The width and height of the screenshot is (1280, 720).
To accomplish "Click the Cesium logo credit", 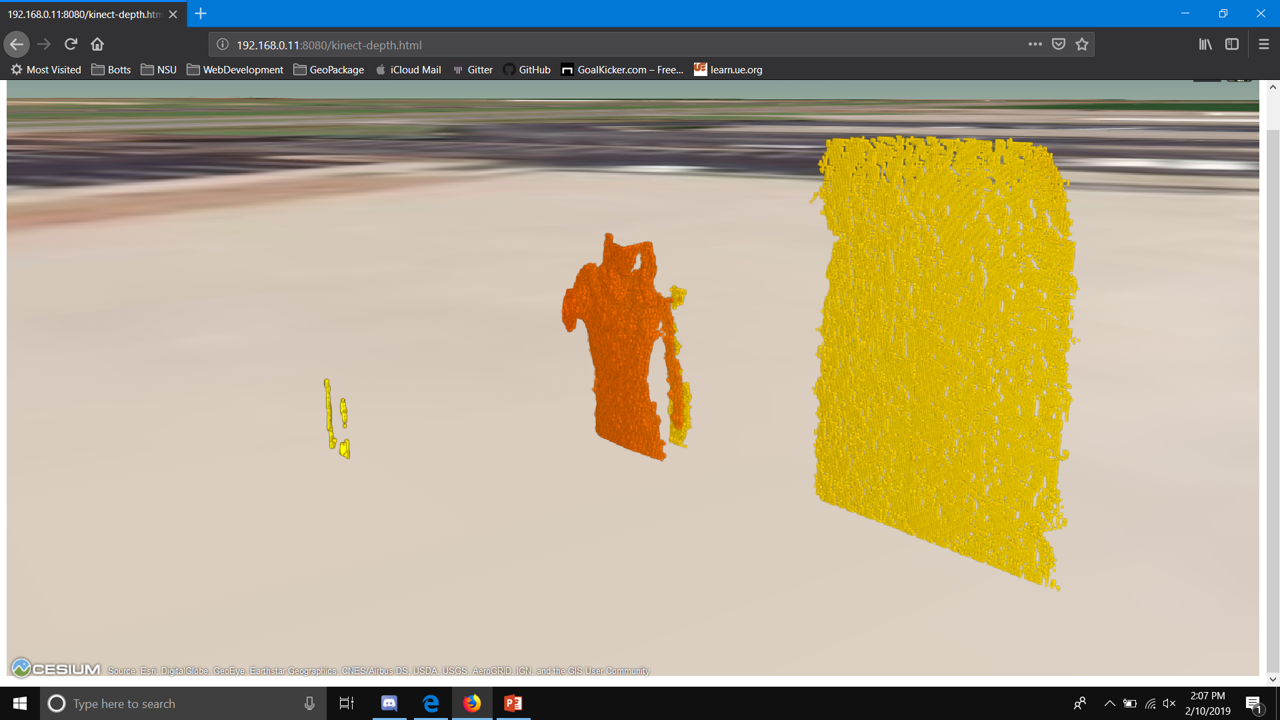I will 56,668.
